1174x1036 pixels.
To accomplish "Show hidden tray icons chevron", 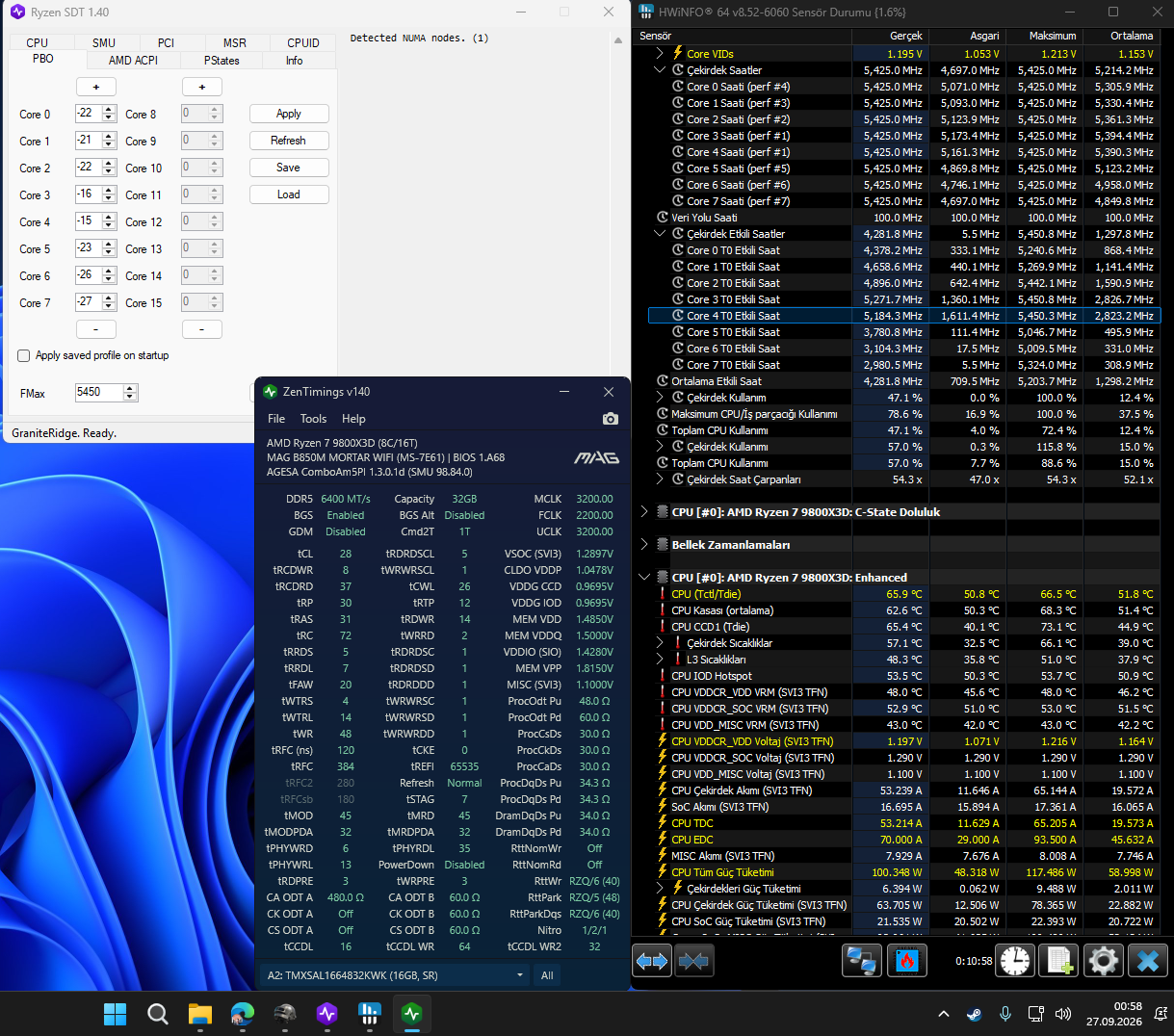I will (x=944, y=1014).
